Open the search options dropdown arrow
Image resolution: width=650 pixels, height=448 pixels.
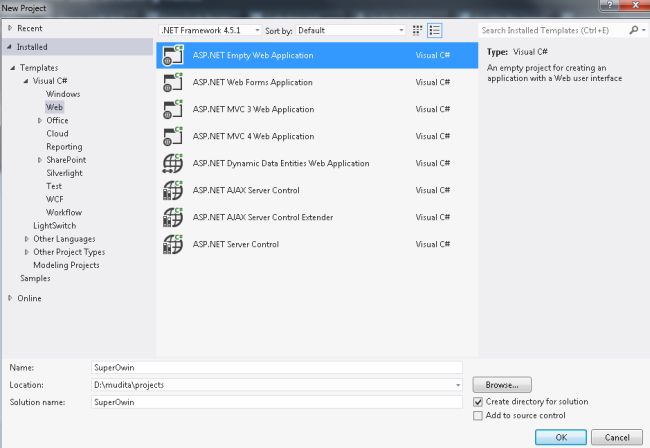[x=643, y=30]
